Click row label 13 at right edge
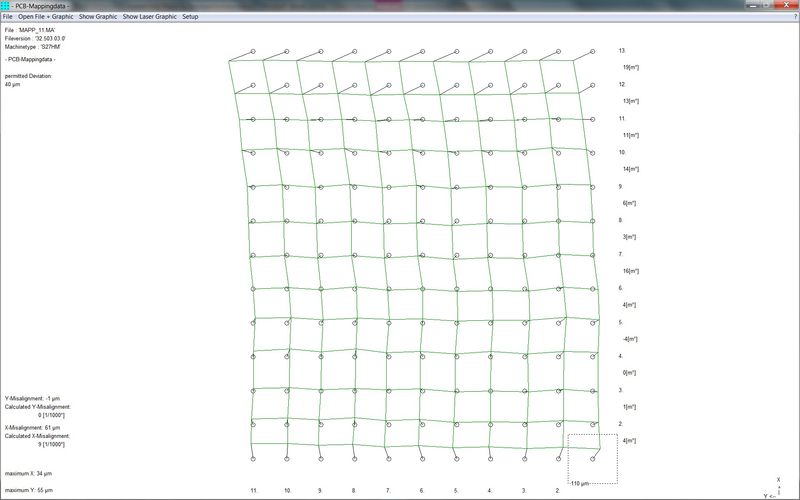This screenshot has height=500, width=800. 621,51
